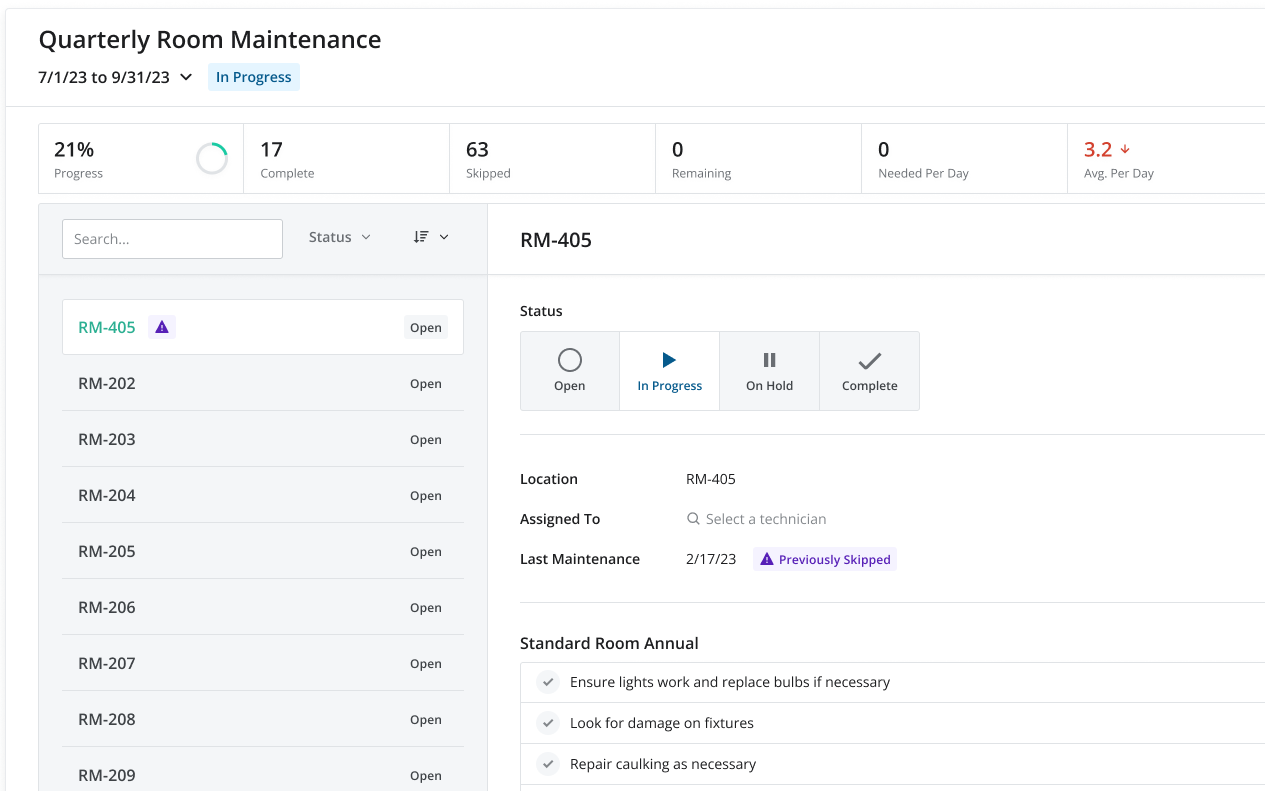Check off 'Repair caulking as necessary'
The width and height of the screenshot is (1265, 791).
pyautogui.click(x=547, y=764)
